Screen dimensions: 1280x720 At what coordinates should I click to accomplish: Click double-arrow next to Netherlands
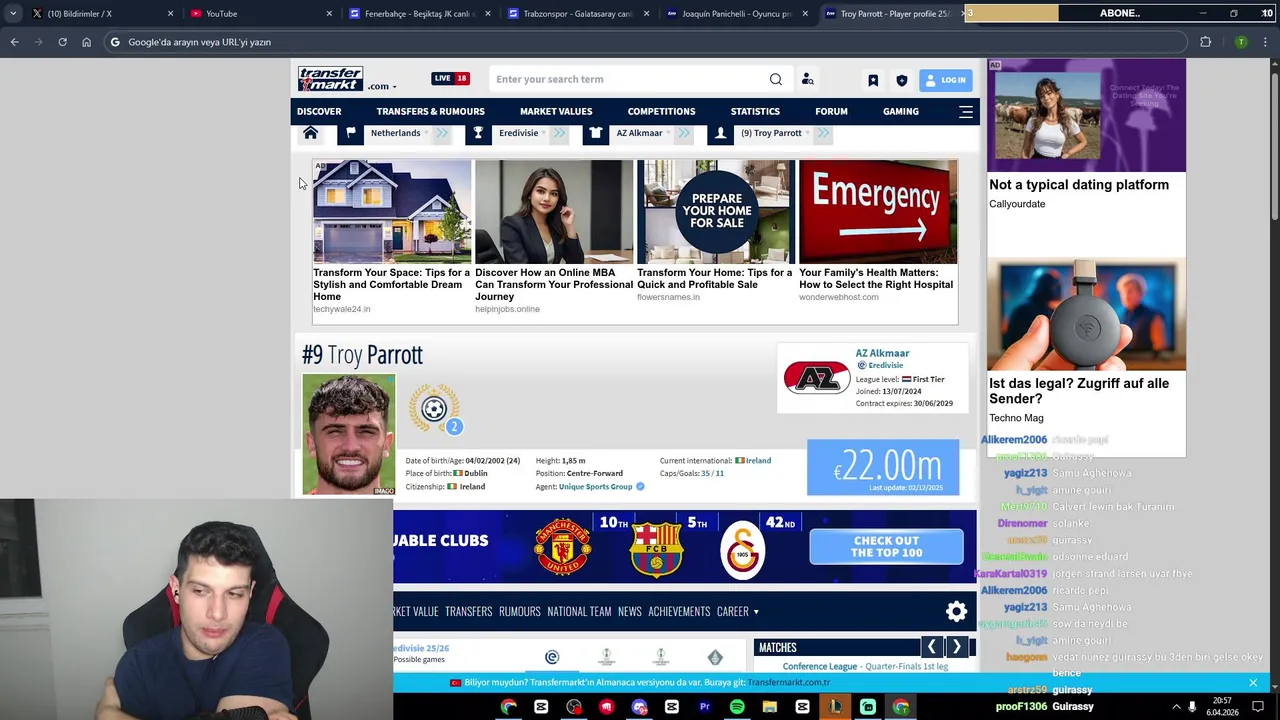(441, 133)
